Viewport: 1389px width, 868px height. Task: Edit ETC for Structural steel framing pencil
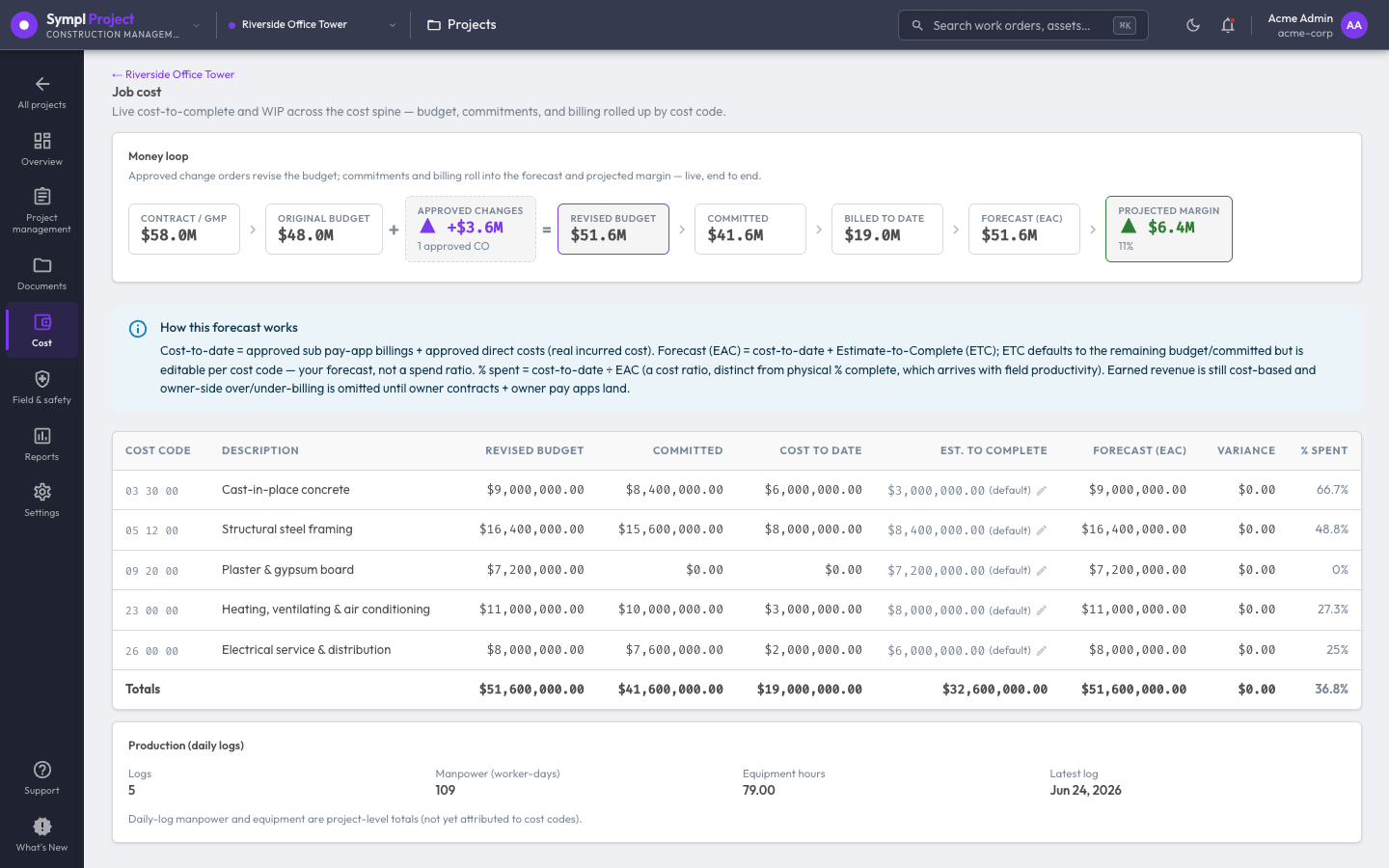click(1042, 530)
